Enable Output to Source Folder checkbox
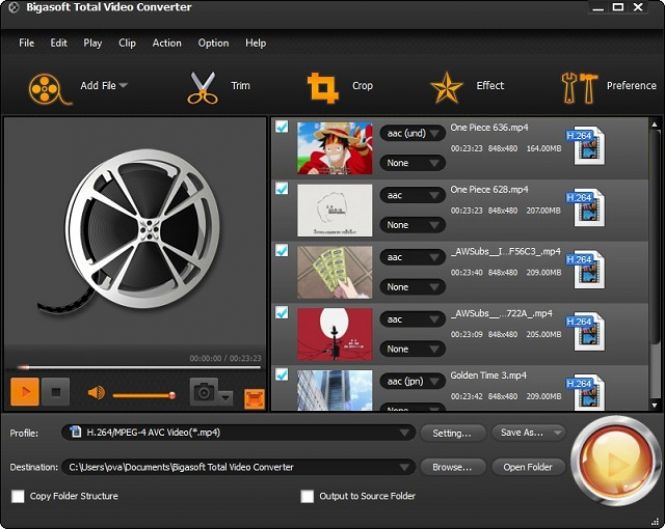The image size is (665, 529). tap(307, 496)
